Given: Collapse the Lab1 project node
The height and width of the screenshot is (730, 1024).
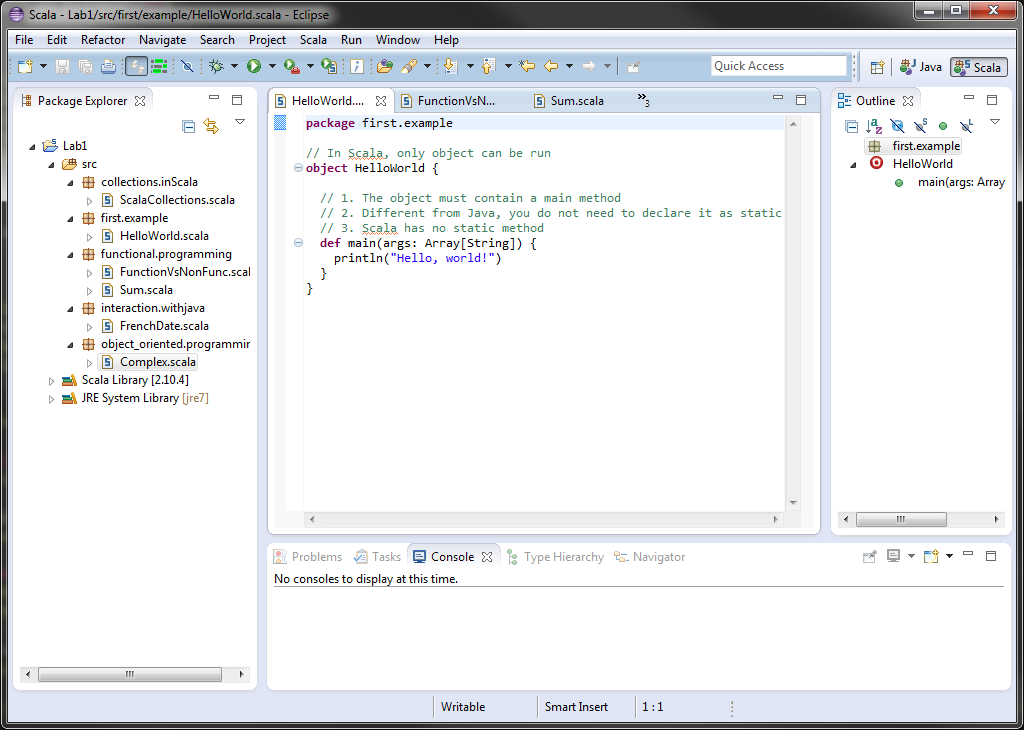Looking at the screenshot, I should [33, 146].
